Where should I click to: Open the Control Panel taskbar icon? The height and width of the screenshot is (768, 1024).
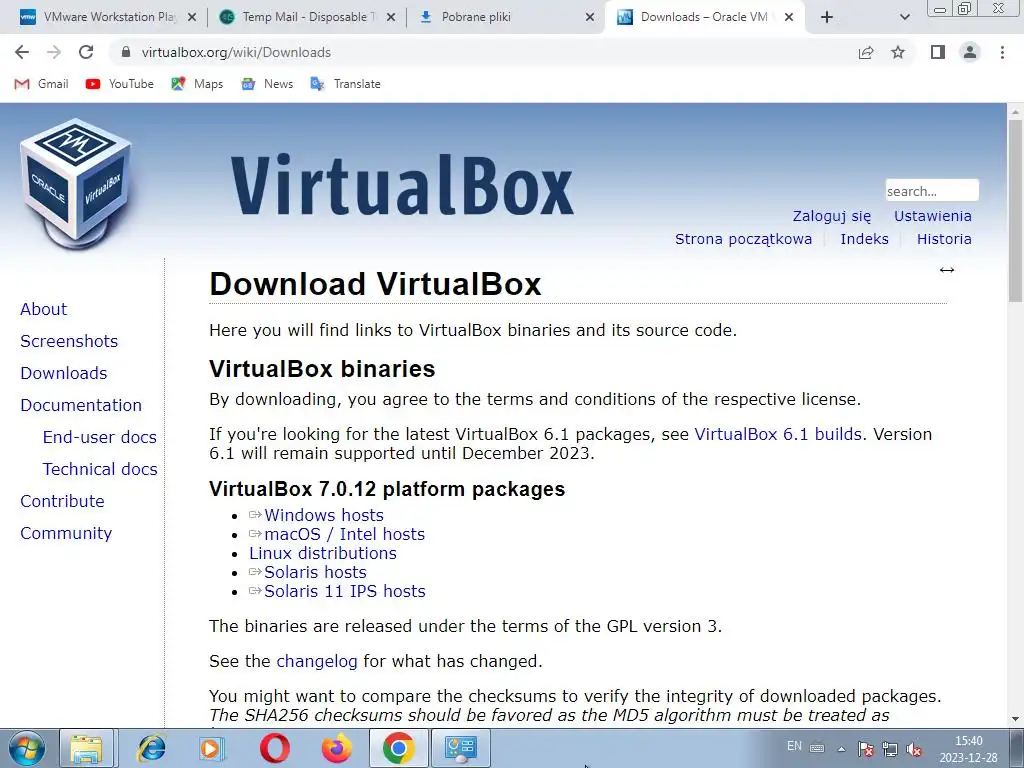[460, 748]
